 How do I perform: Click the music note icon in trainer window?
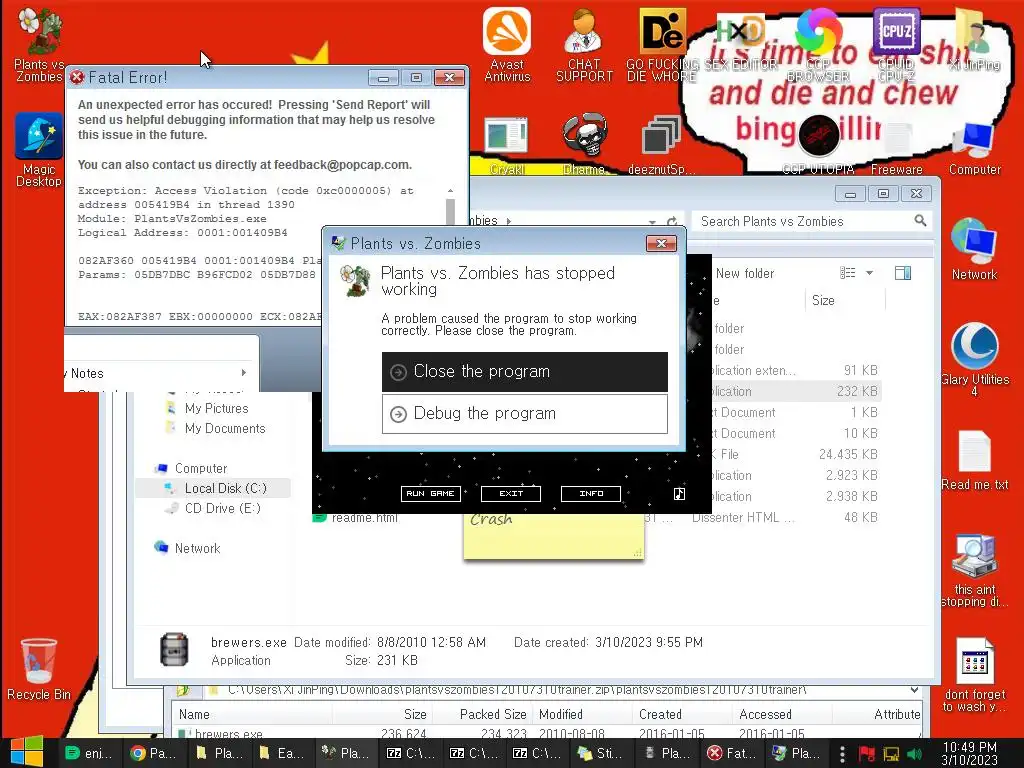click(x=679, y=494)
